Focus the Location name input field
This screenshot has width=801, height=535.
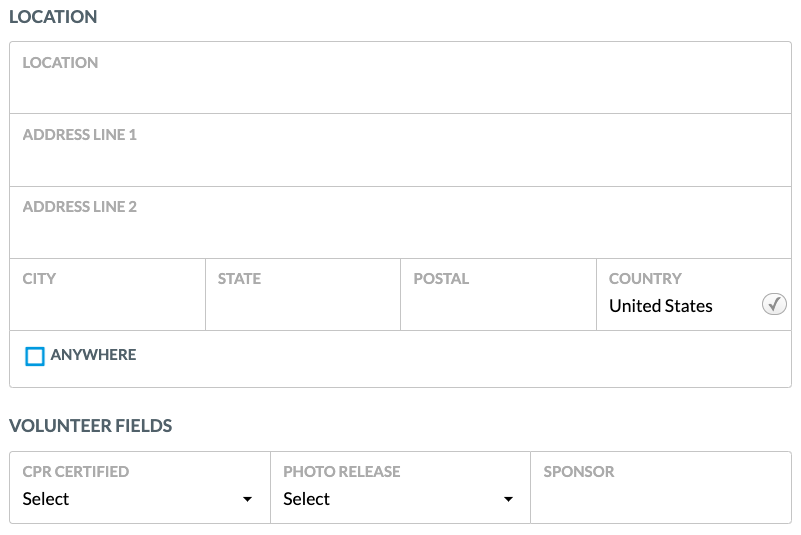[x=400, y=78]
